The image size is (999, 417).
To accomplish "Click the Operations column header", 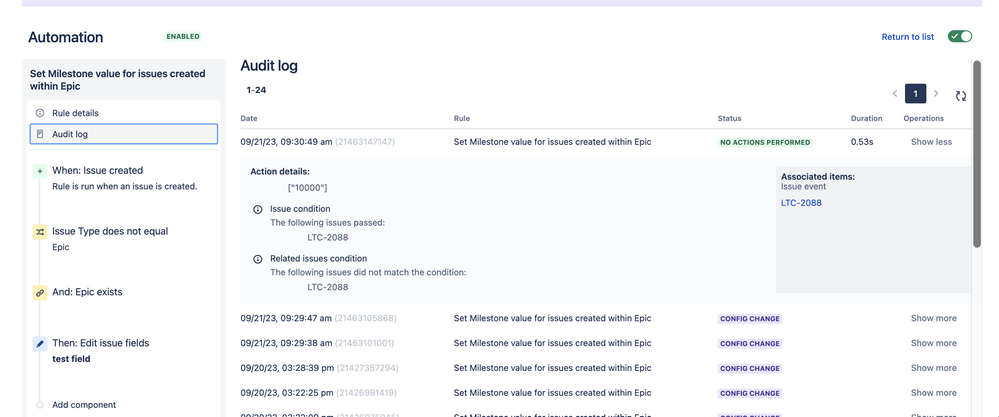I will click(924, 118).
